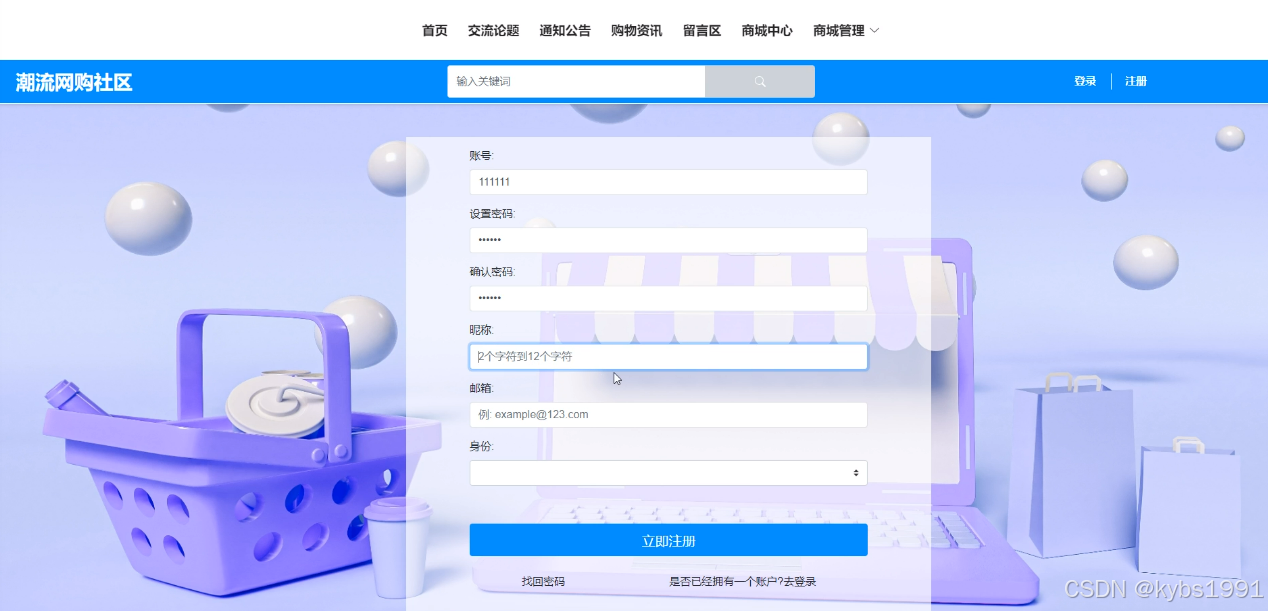This screenshot has height=611, width=1268.
Task: Open the 留言区 navigation item
Action: click(x=702, y=31)
